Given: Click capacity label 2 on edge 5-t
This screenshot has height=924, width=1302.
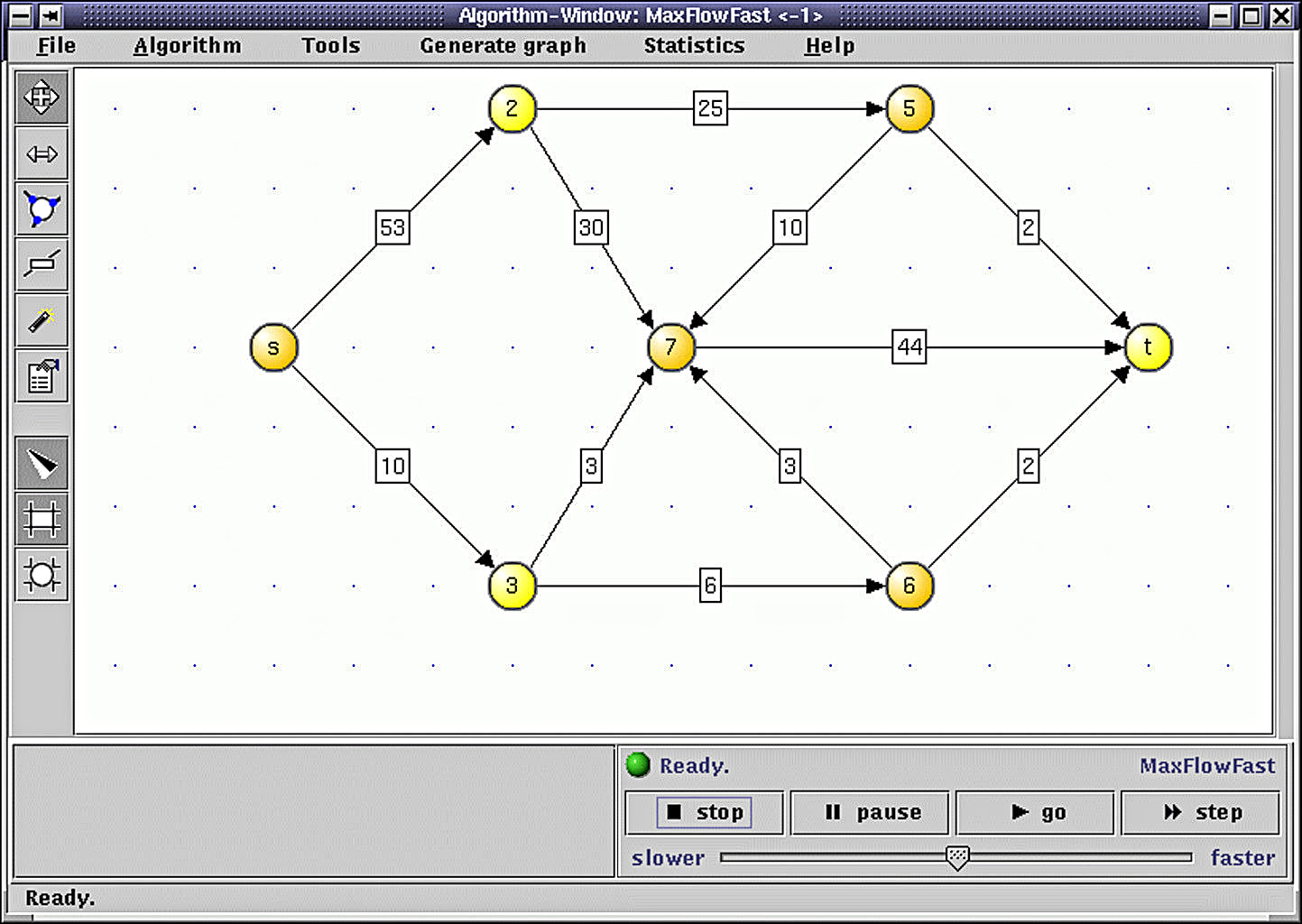Looking at the screenshot, I should click(1029, 228).
